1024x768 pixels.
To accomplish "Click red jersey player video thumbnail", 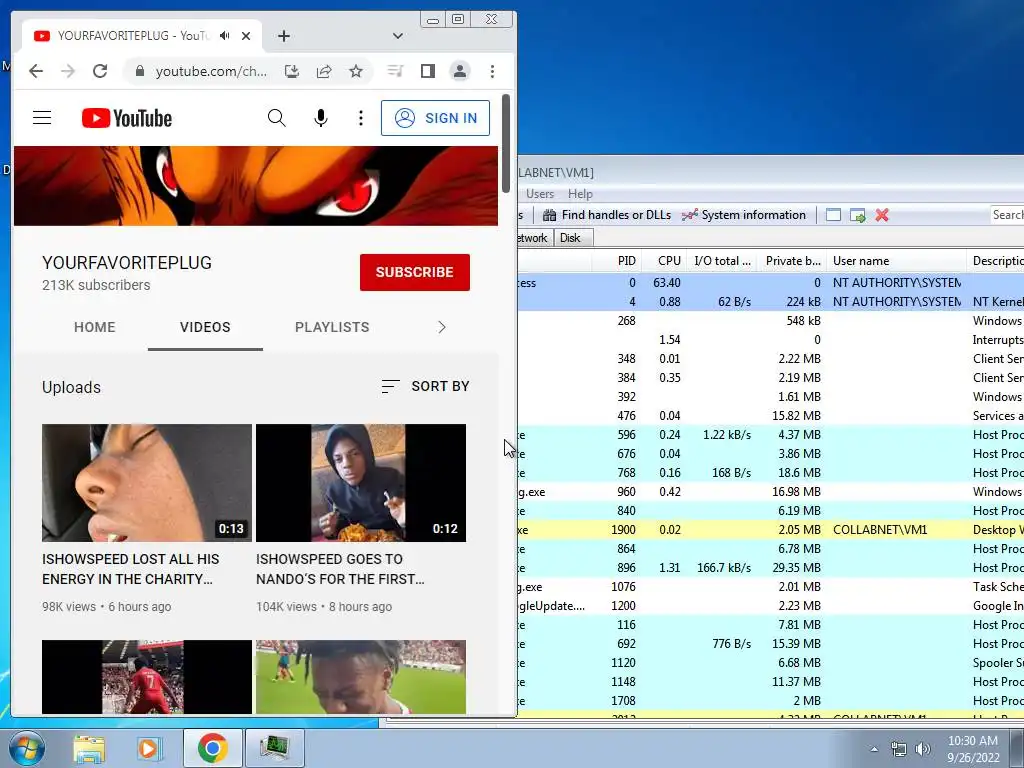I will [x=147, y=677].
